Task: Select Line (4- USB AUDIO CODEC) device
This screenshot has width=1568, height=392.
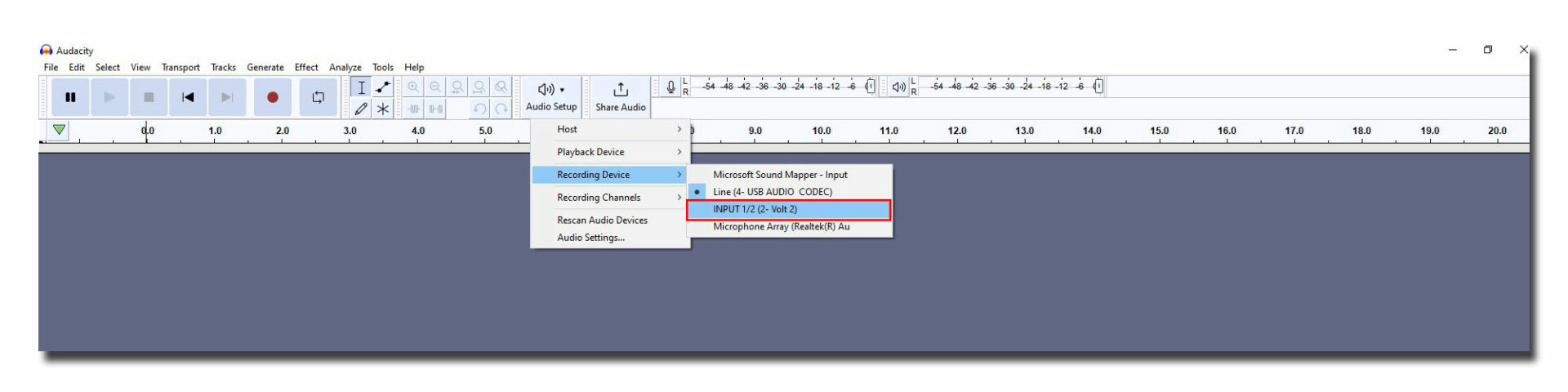Action: click(x=789, y=192)
